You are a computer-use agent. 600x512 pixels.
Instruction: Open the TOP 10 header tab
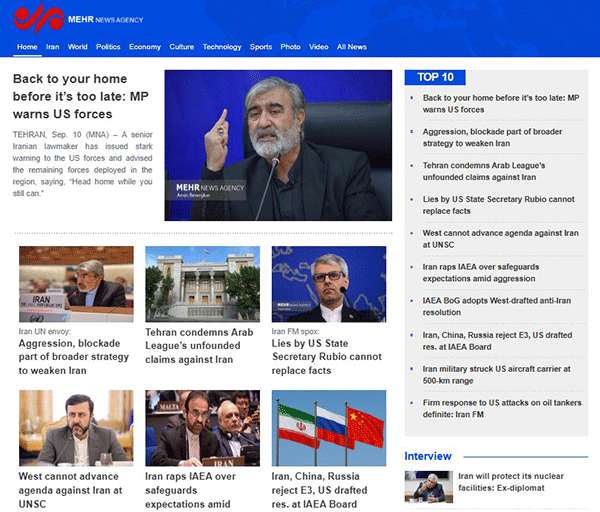pyautogui.click(x=435, y=77)
